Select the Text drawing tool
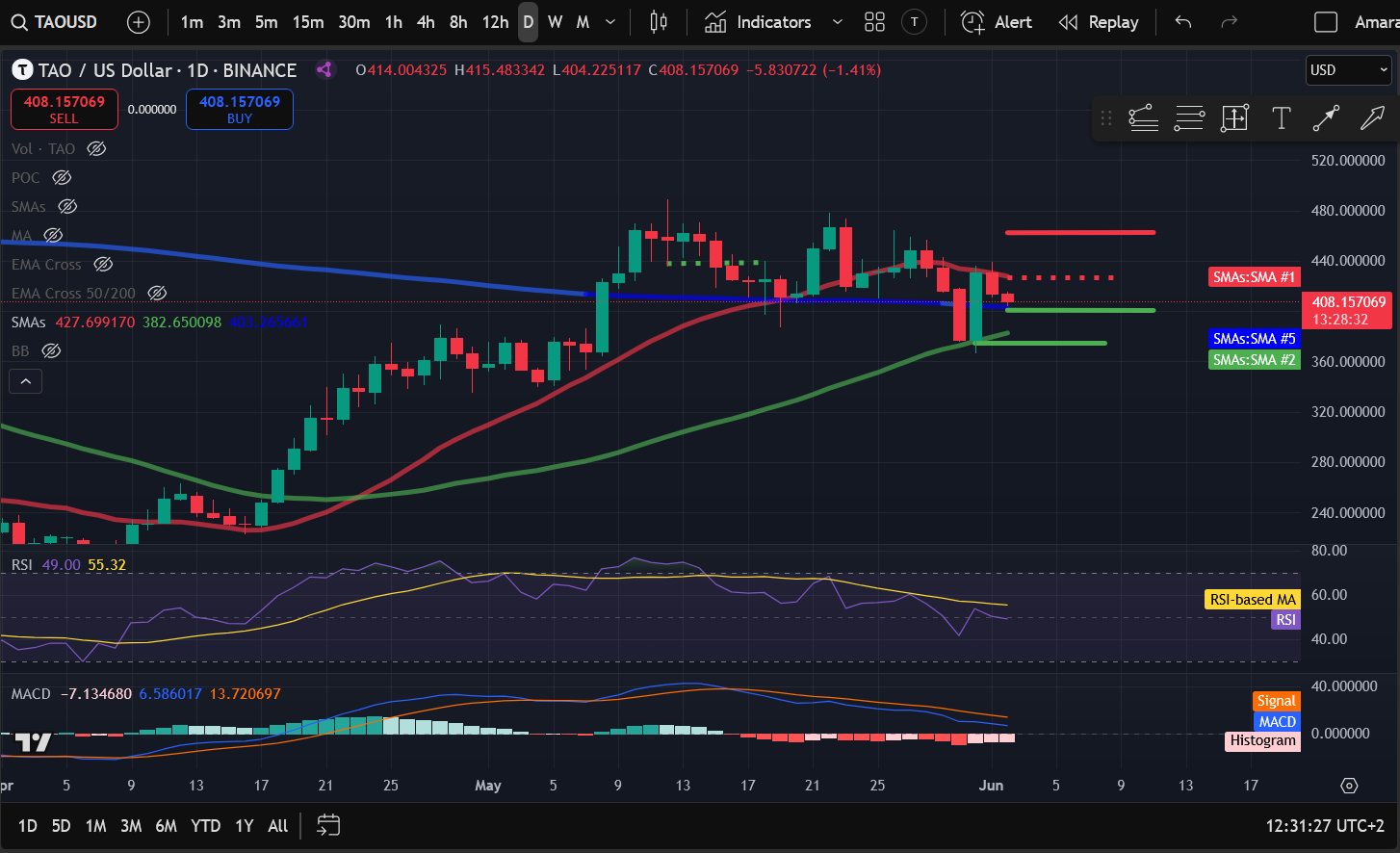This screenshot has height=853, width=1400. pos(1281,118)
